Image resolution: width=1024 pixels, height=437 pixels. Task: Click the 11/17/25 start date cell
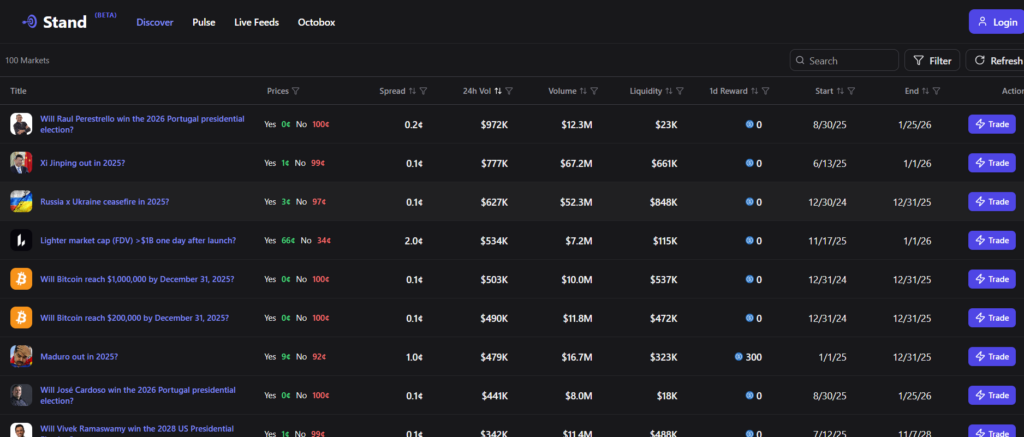point(827,240)
